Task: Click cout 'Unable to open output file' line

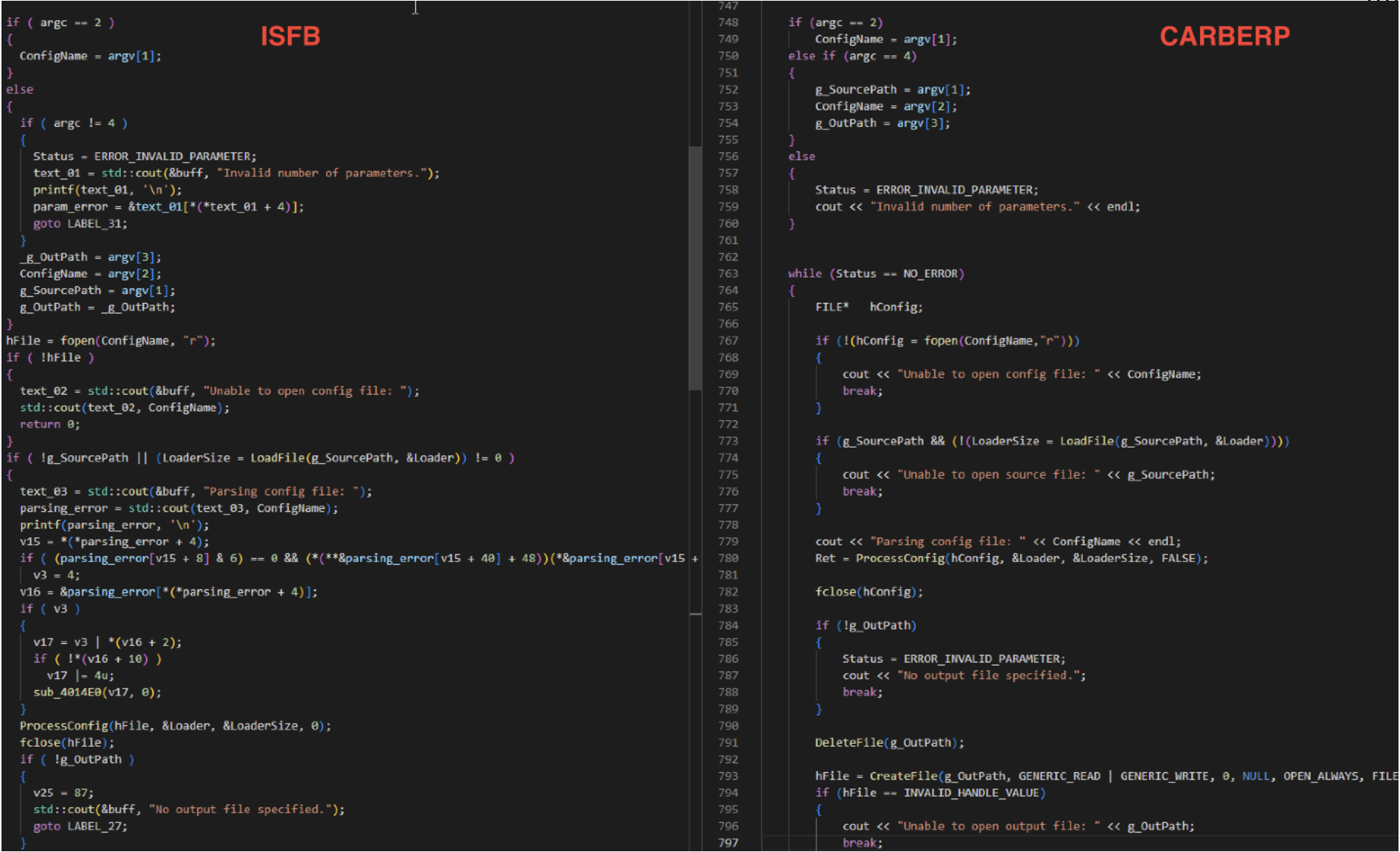Action: [x=1019, y=827]
